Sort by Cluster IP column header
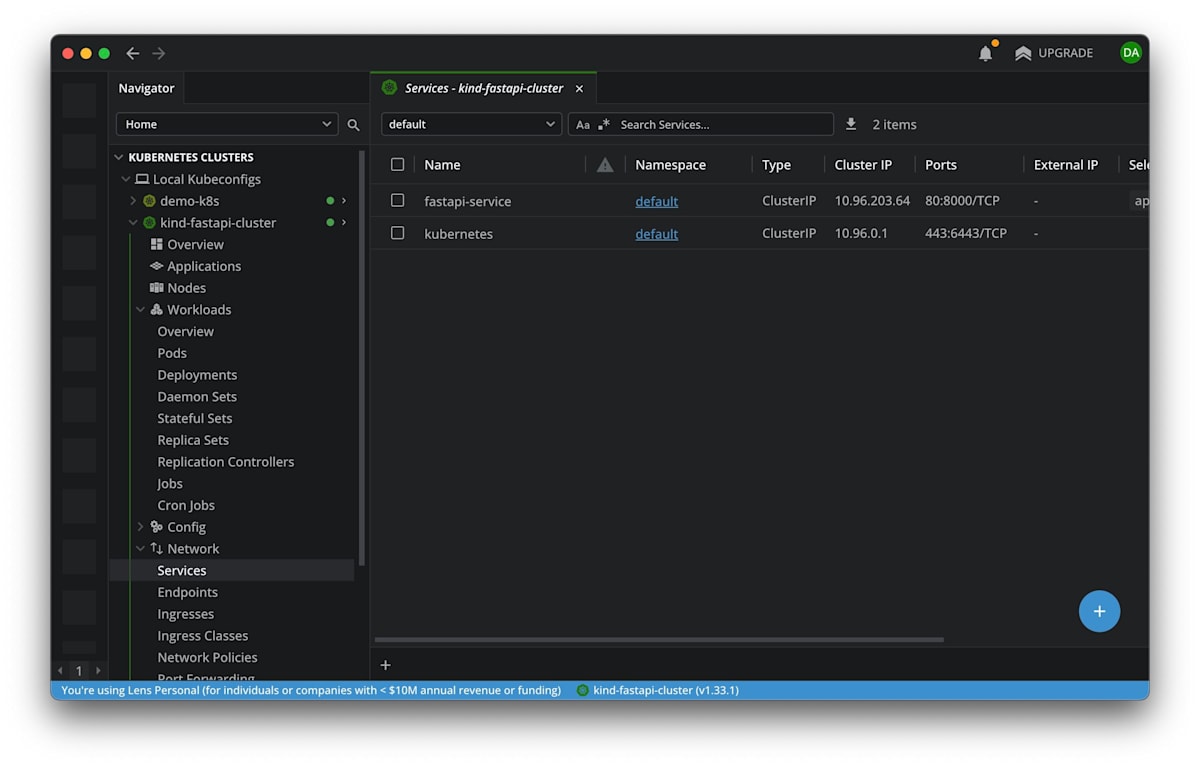 pos(863,165)
